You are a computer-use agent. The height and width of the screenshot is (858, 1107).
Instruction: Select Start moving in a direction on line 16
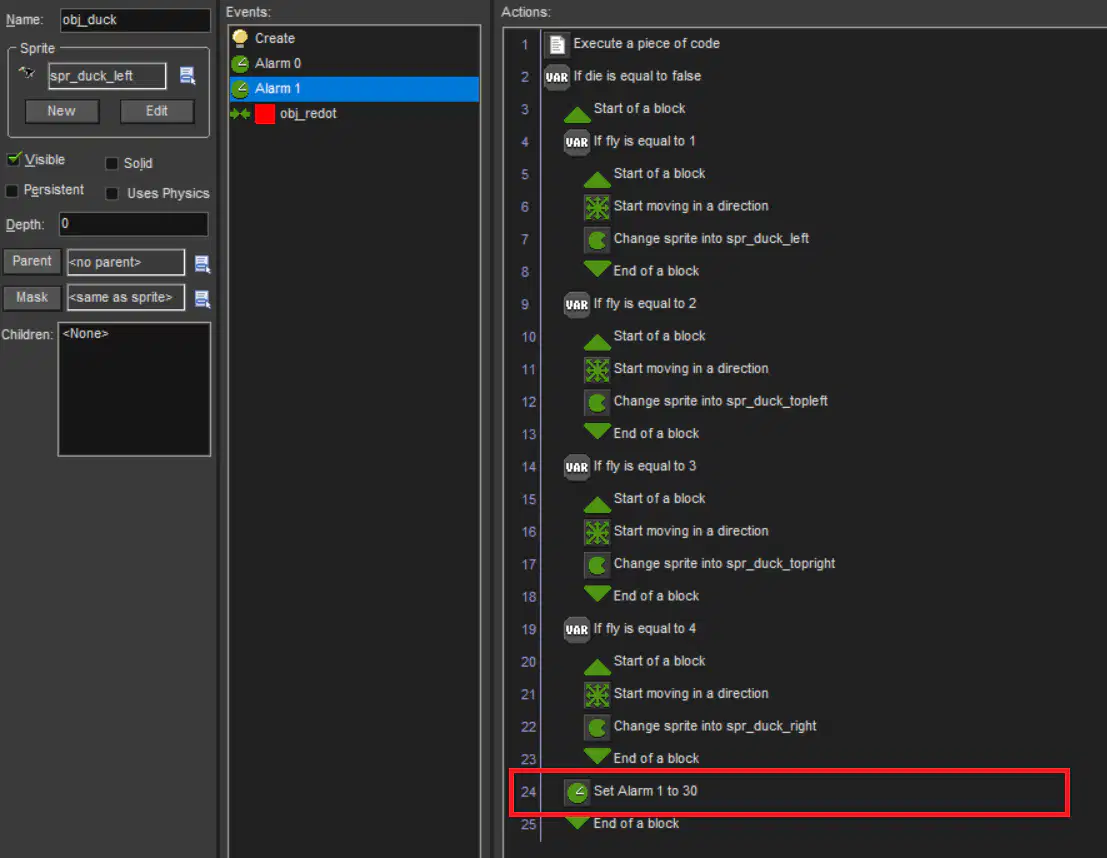coord(676,531)
